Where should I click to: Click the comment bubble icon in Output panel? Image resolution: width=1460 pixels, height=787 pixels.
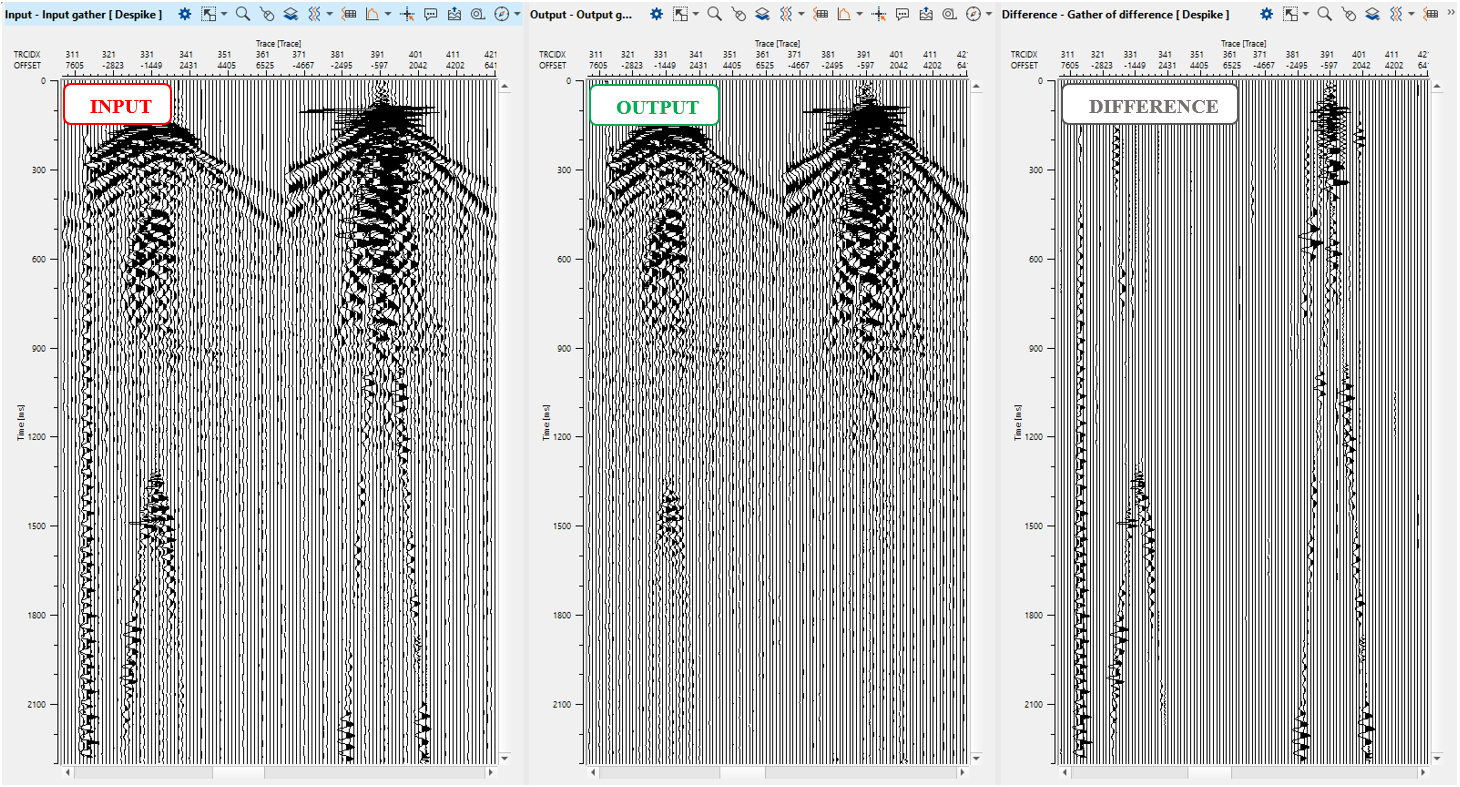[x=903, y=14]
